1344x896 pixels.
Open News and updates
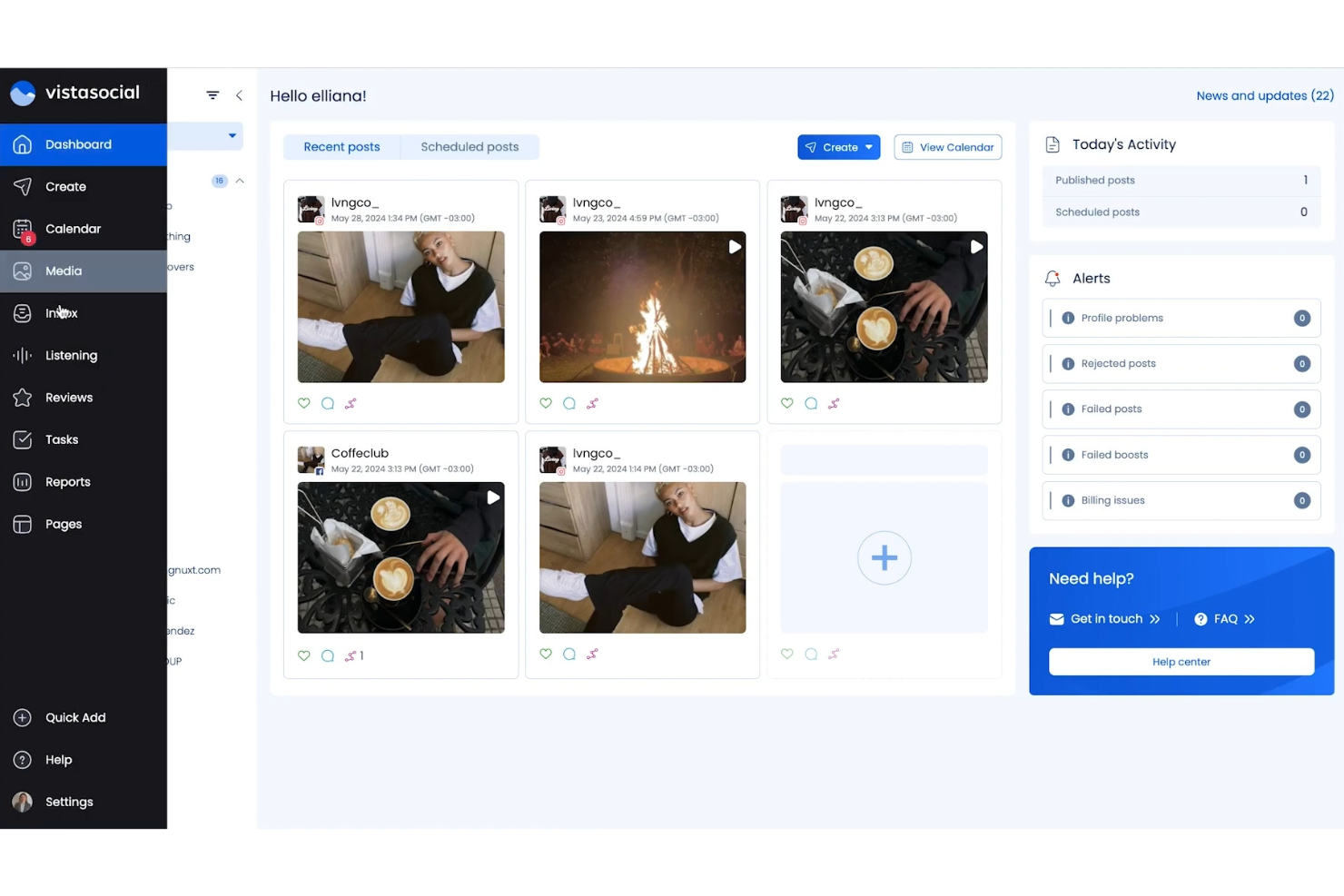1264,95
